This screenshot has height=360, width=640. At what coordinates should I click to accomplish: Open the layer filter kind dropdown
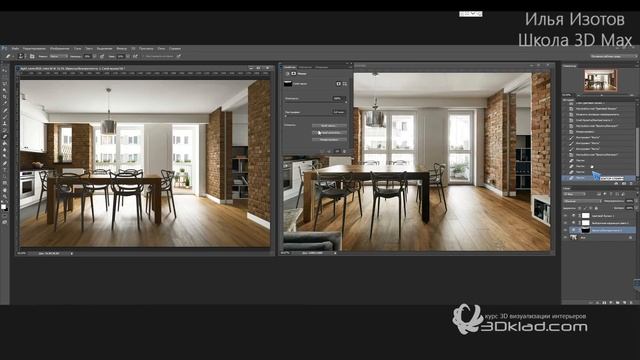click(574, 194)
